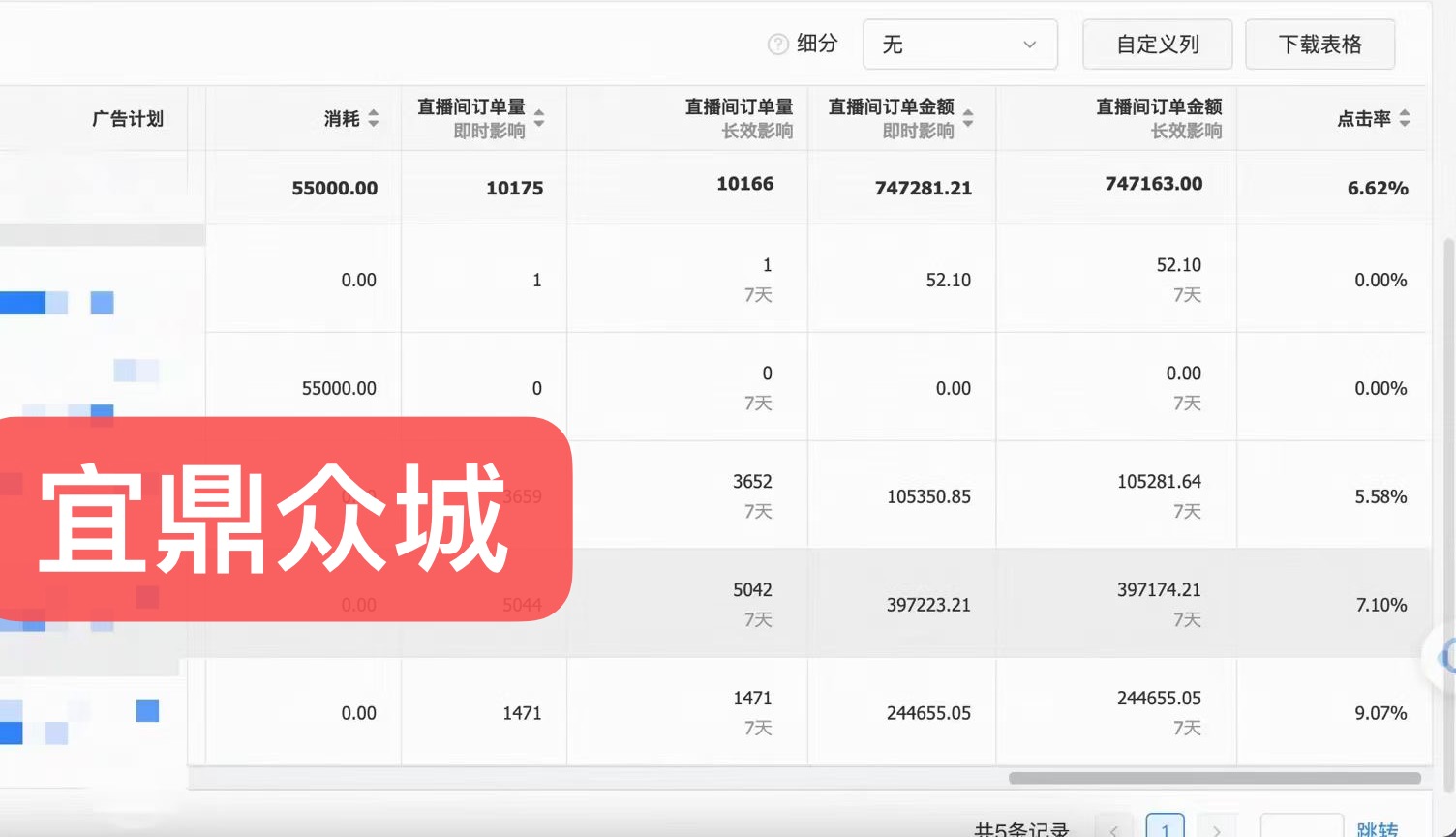Click the chevron in the 细分 selector
Screen dimensions: 1456x837
point(1028,45)
